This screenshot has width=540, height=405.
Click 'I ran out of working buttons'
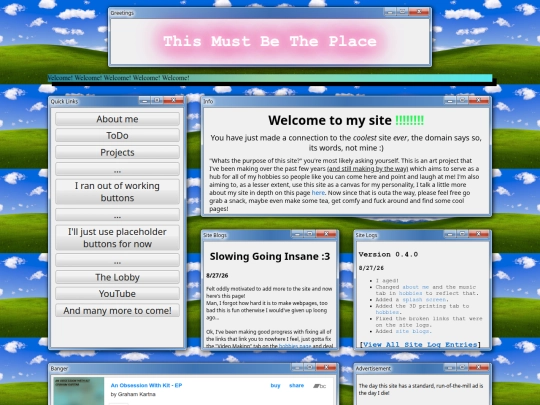click(117, 192)
